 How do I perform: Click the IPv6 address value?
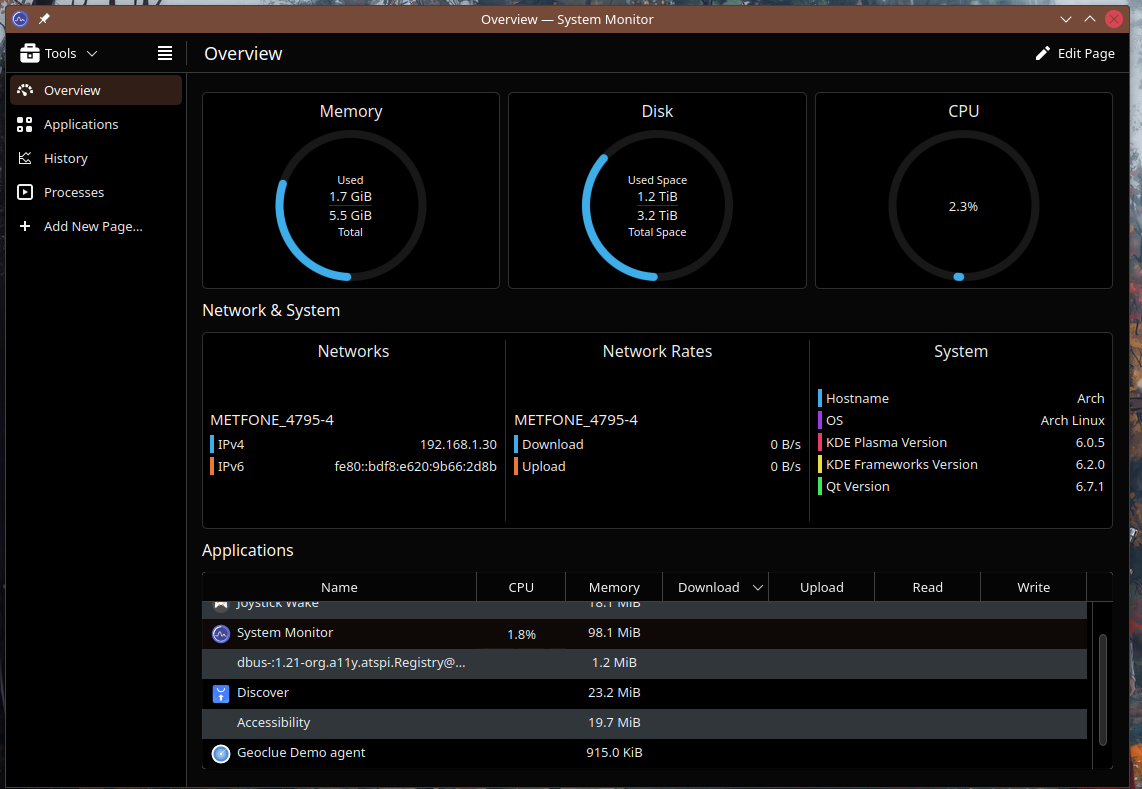point(415,466)
